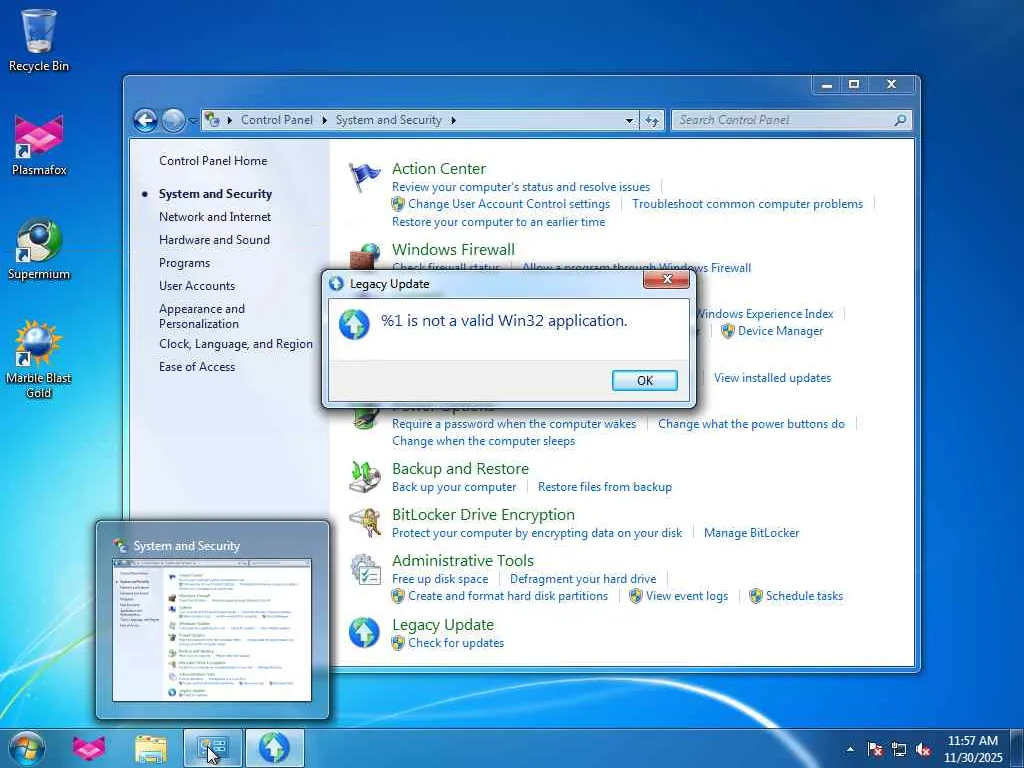Image resolution: width=1024 pixels, height=768 pixels.
Task: Open Windows Explorer from the taskbar
Action: click(151, 748)
